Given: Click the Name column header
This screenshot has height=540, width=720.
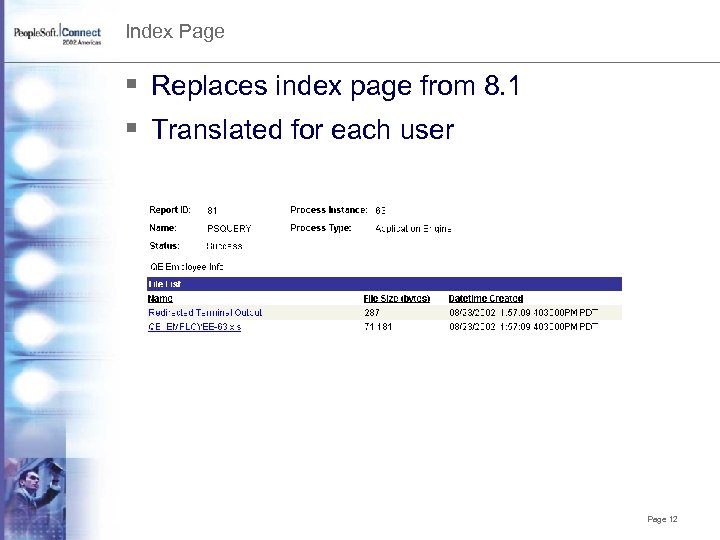Looking at the screenshot, I should click(x=160, y=298).
